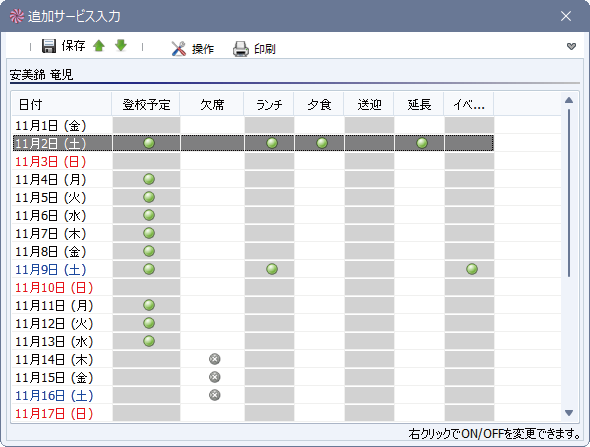Click the printer icon
The image size is (590, 447).
coord(240,49)
